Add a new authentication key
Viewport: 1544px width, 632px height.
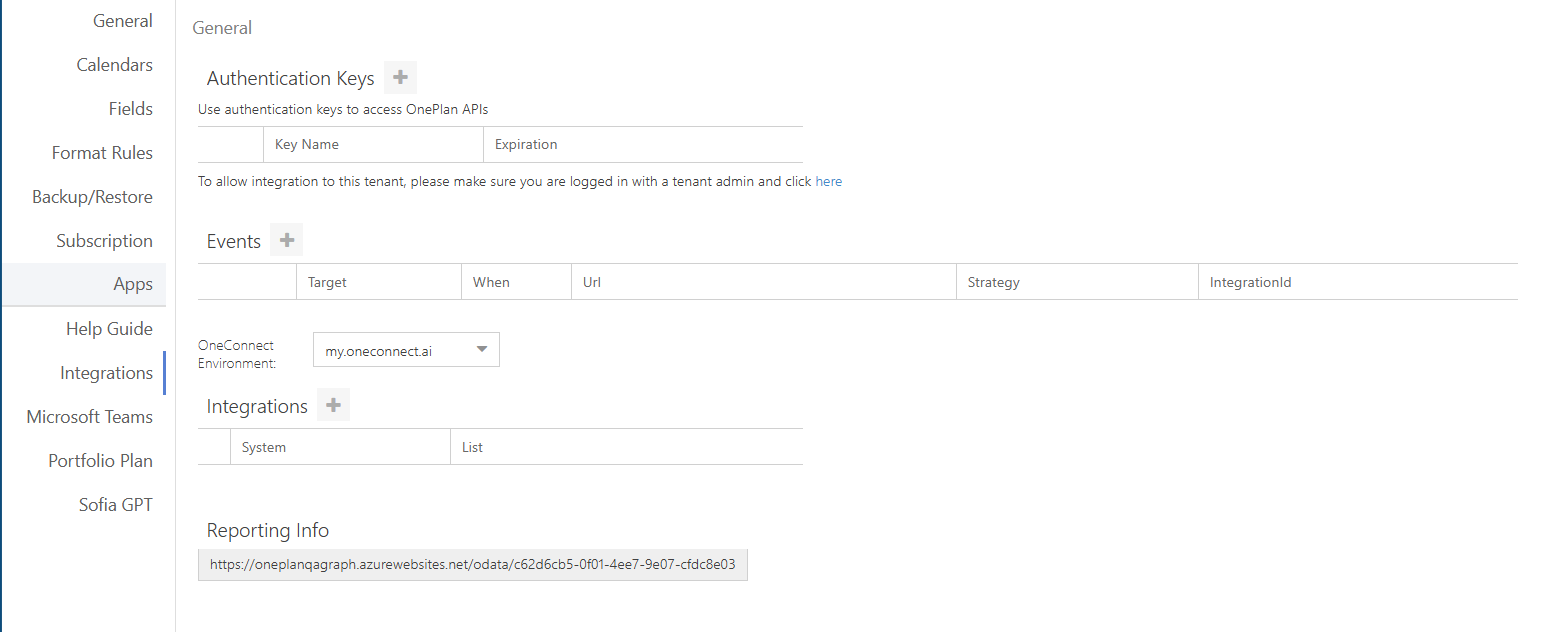[x=400, y=77]
